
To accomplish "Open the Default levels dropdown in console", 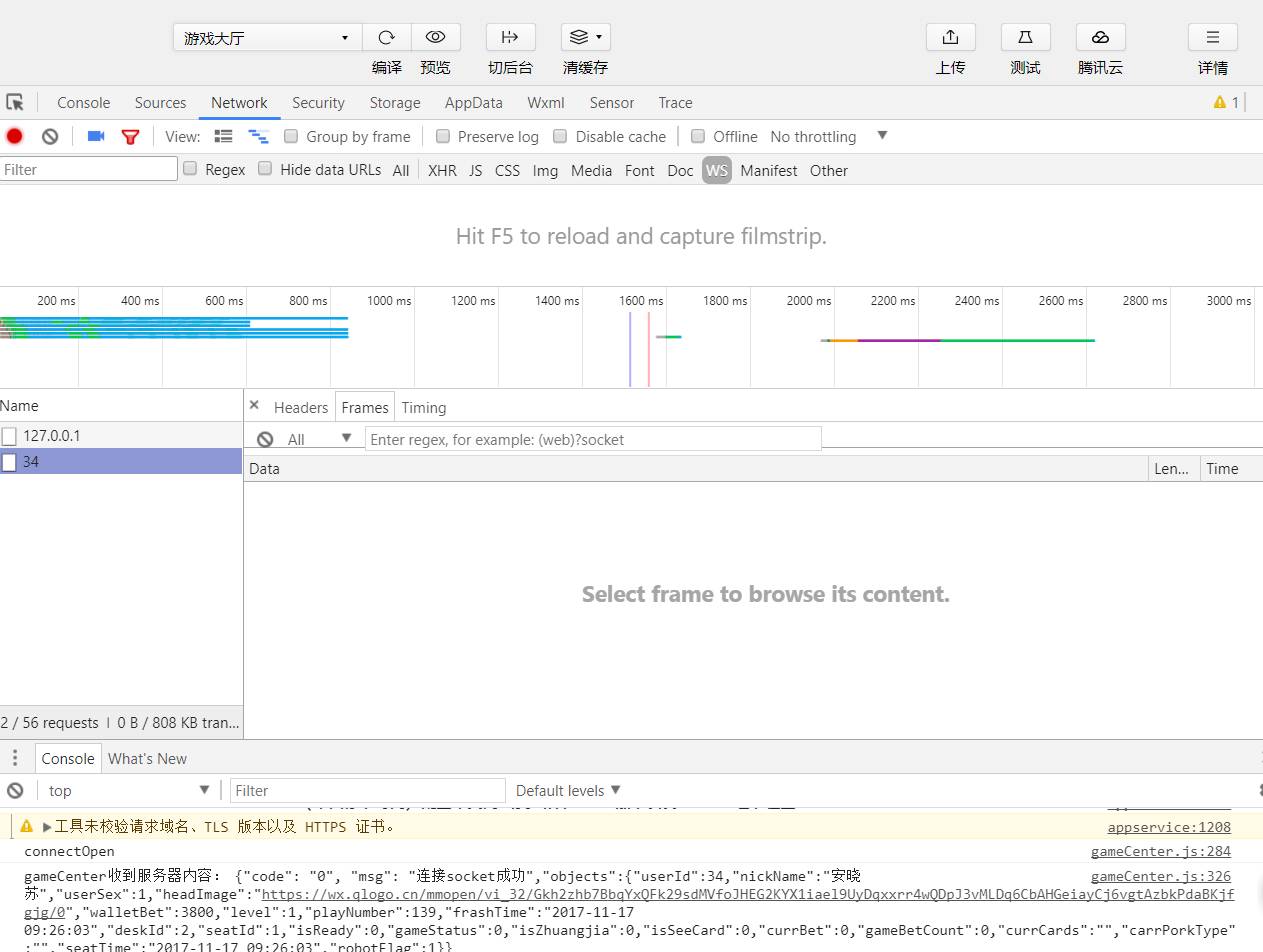I will click(568, 790).
